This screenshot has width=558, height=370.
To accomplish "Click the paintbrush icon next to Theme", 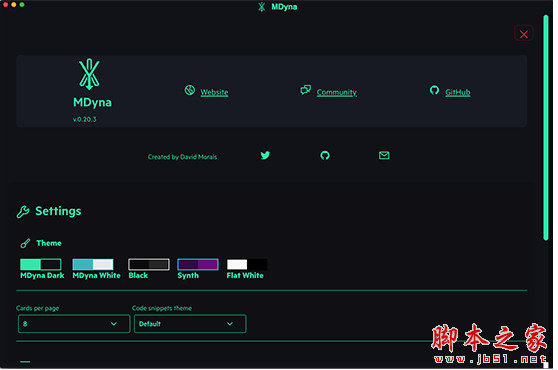I will click(x=25, y=243).
